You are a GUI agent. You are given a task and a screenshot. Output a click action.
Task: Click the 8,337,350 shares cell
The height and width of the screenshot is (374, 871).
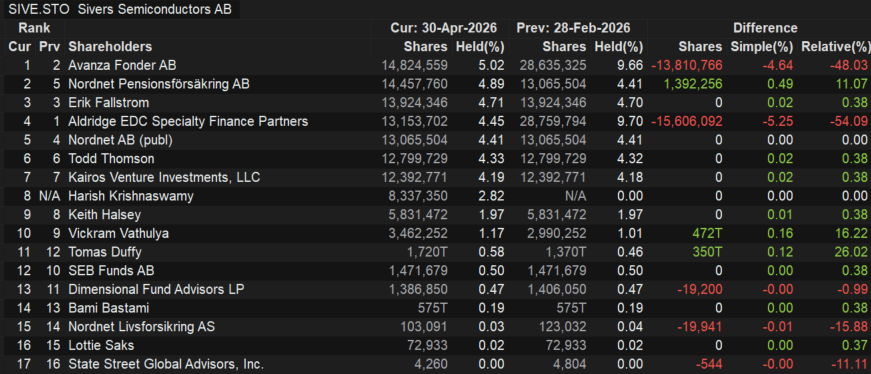(418, 196)
